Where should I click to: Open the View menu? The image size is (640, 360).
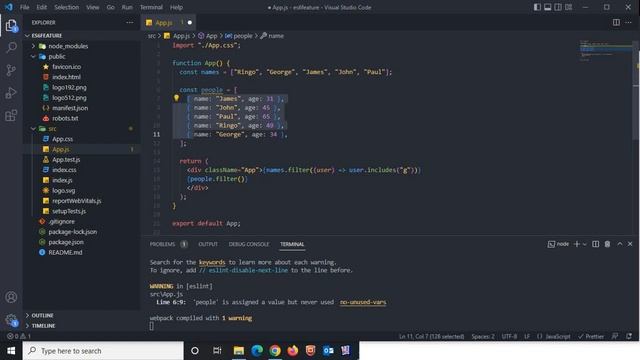coord(93,7)
